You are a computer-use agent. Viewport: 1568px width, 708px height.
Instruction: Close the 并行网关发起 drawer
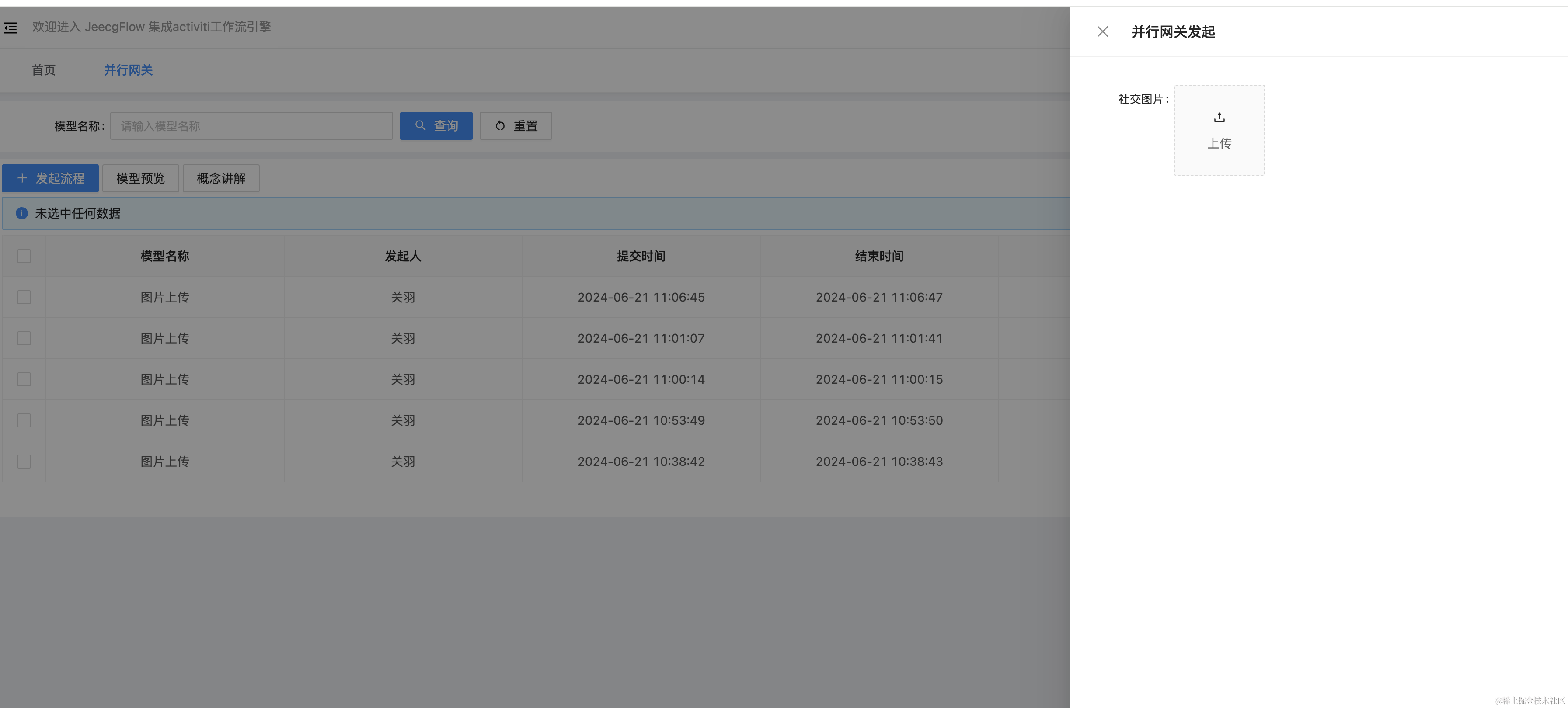coord(1102,31)
